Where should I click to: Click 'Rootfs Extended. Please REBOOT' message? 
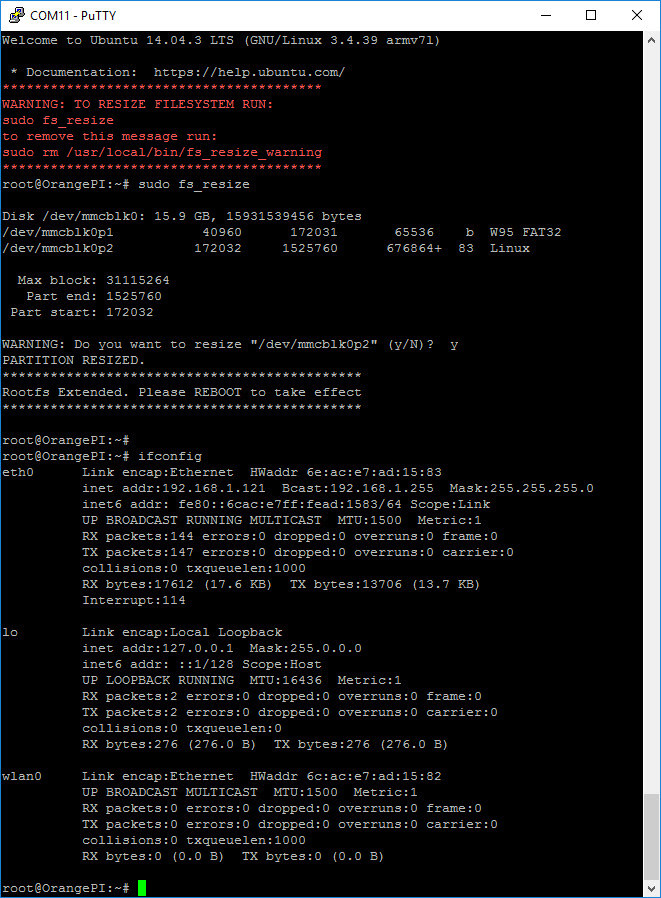(182, 392)
